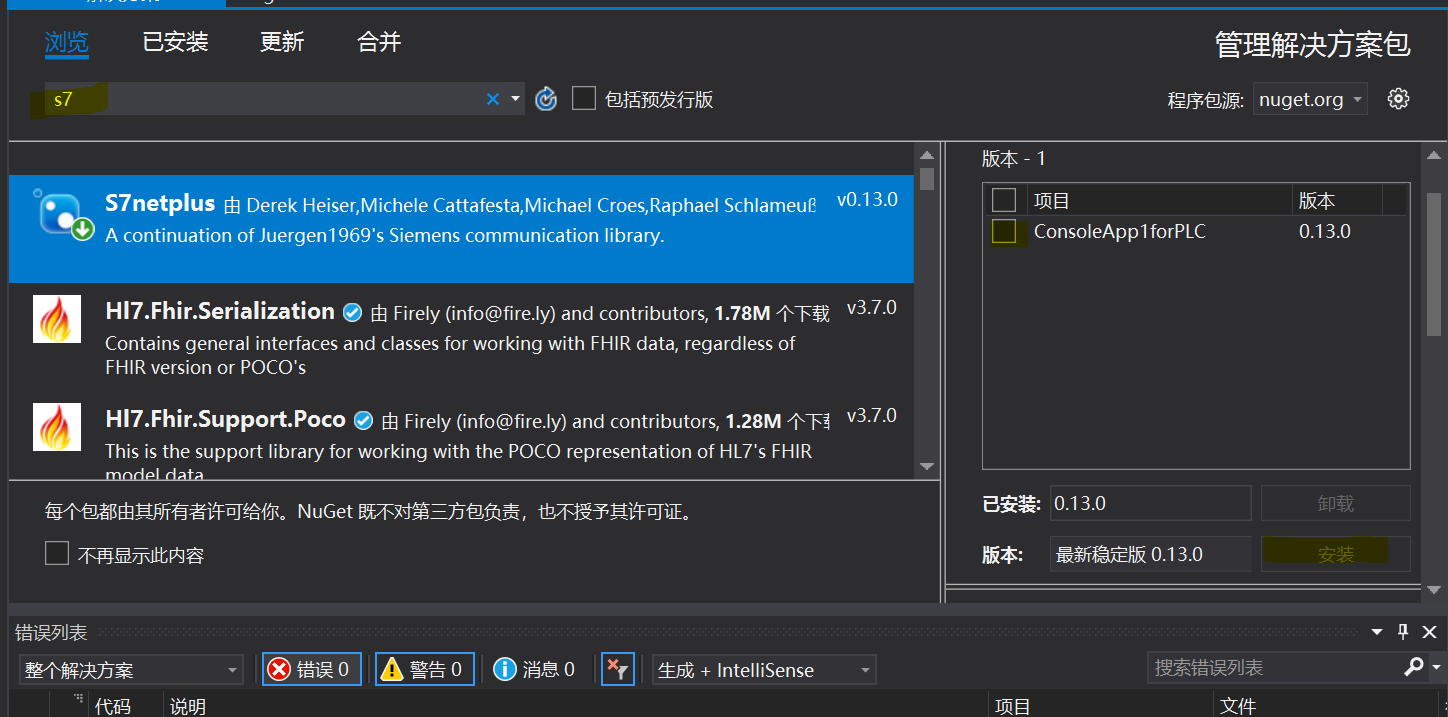1448x717 pixels.
Task: Go to the 更新 tab
Action: click(x=282, y=42)
